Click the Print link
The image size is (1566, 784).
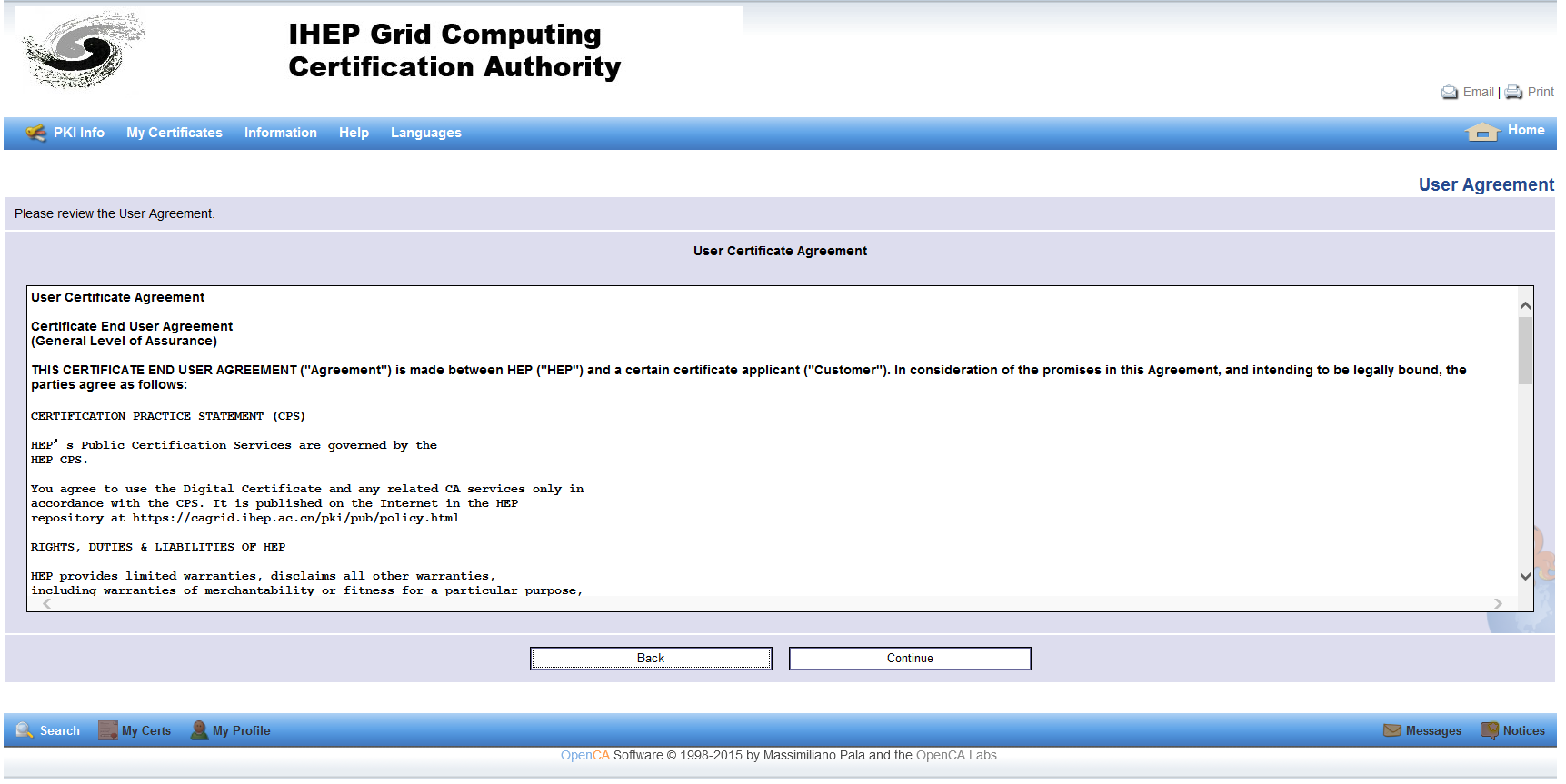1541,92
